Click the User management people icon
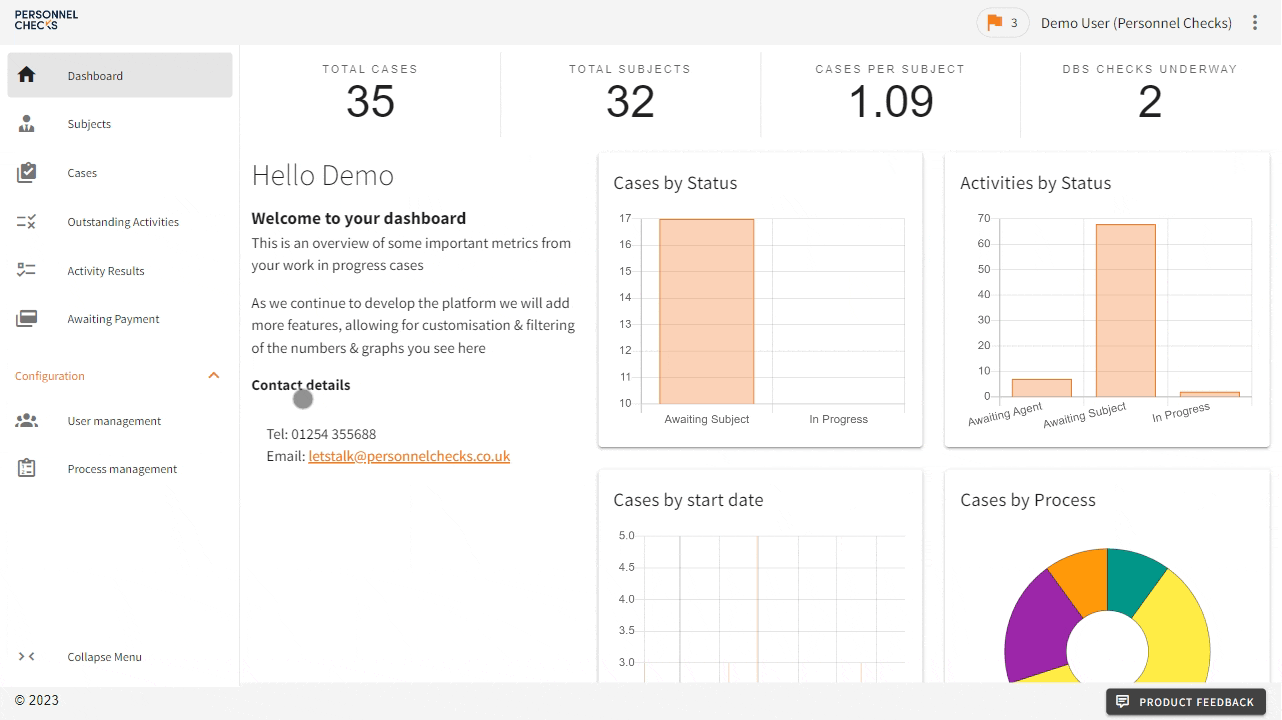Viewport: 1282px width, 720px height. point(27,421)
